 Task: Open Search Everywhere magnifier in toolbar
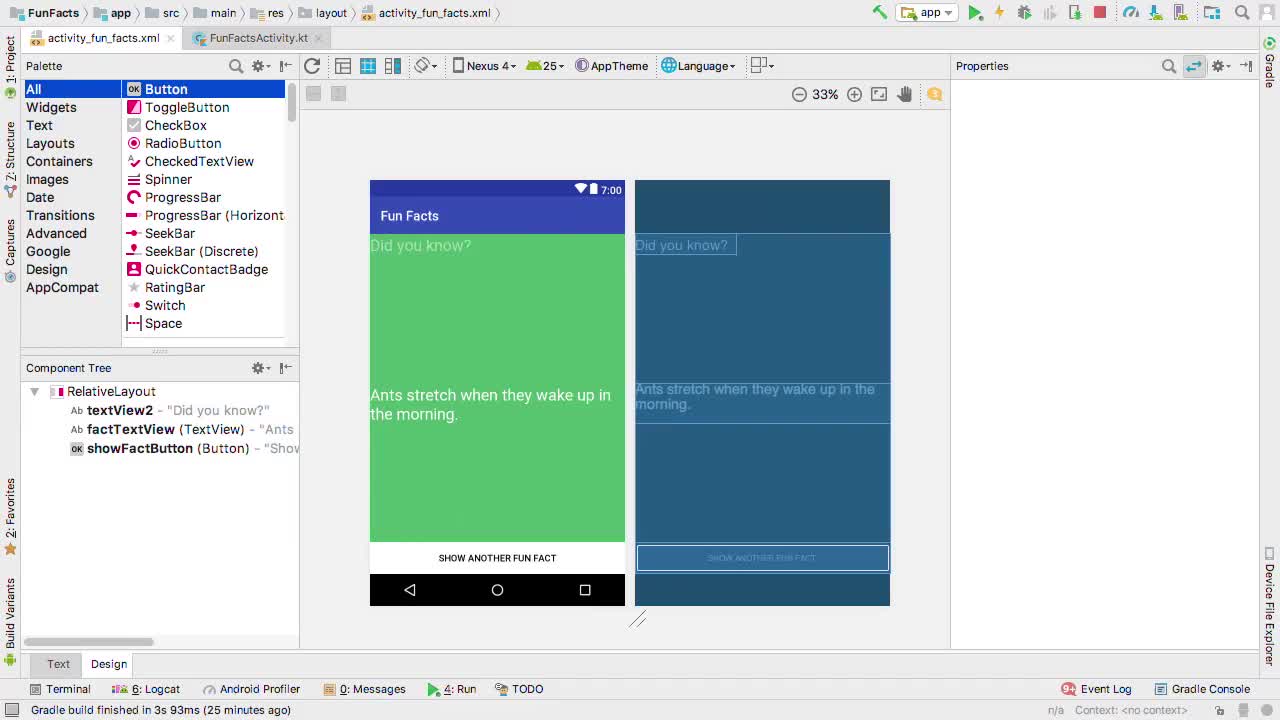(1242, 12)
